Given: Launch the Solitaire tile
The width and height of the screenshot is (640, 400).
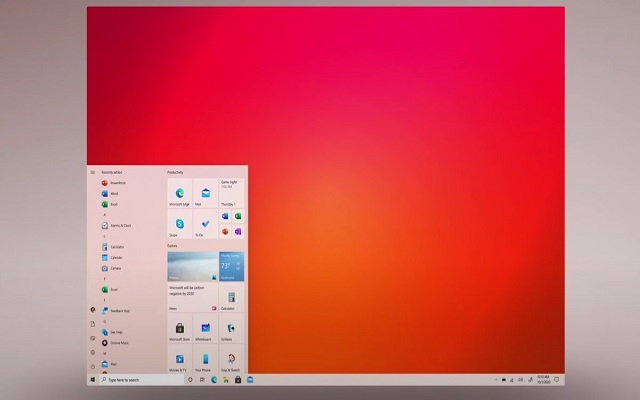Looking at the screenshot, I should click(231, 328).
